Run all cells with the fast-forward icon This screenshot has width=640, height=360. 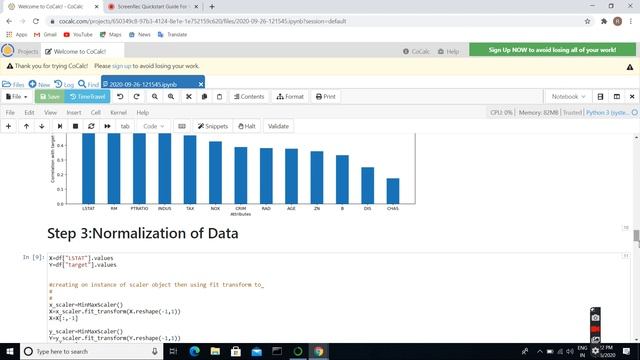107,126
